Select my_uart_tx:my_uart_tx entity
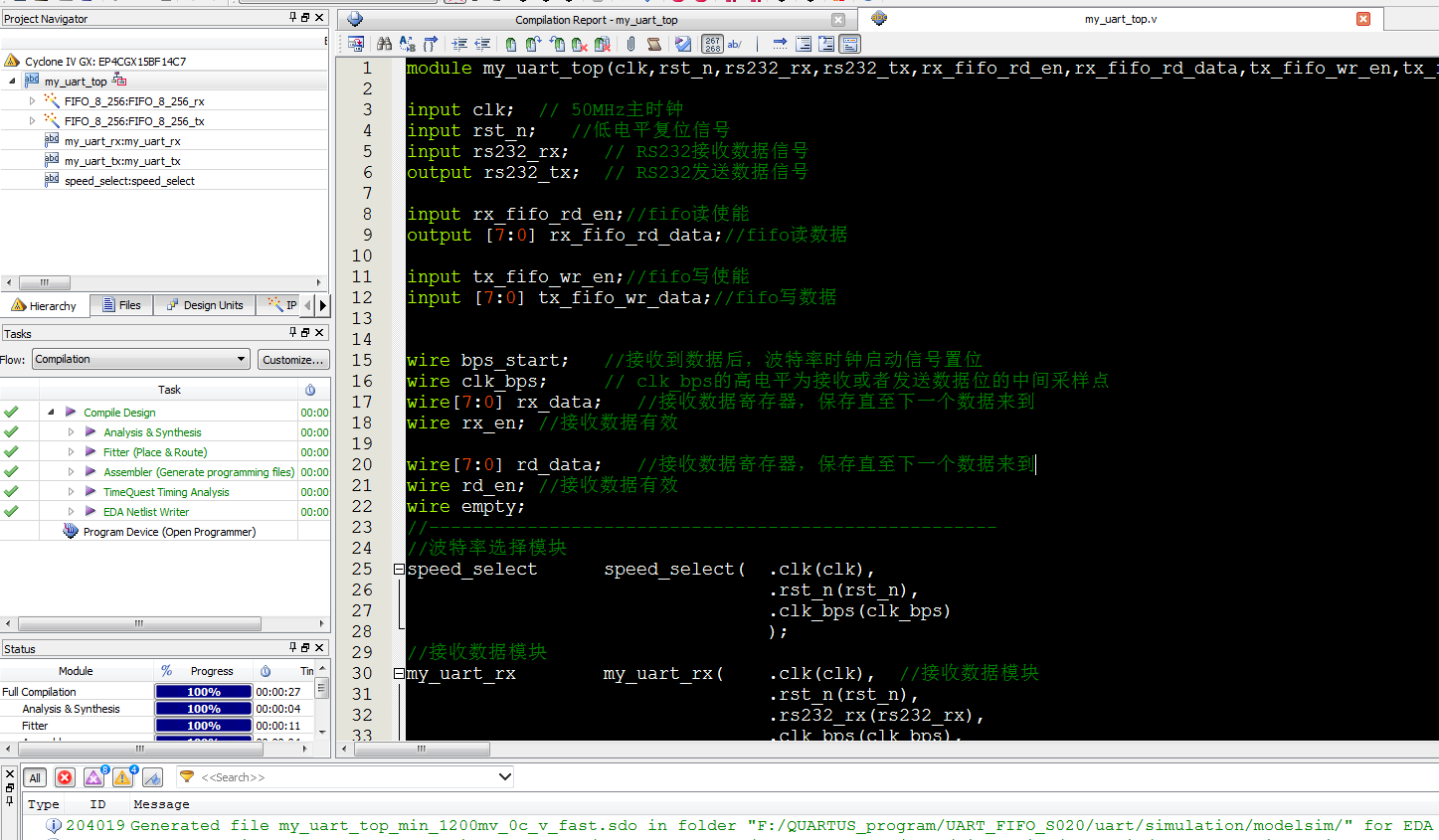The height and width of the screenshot is (840, 1439). (x=122, y=161)
